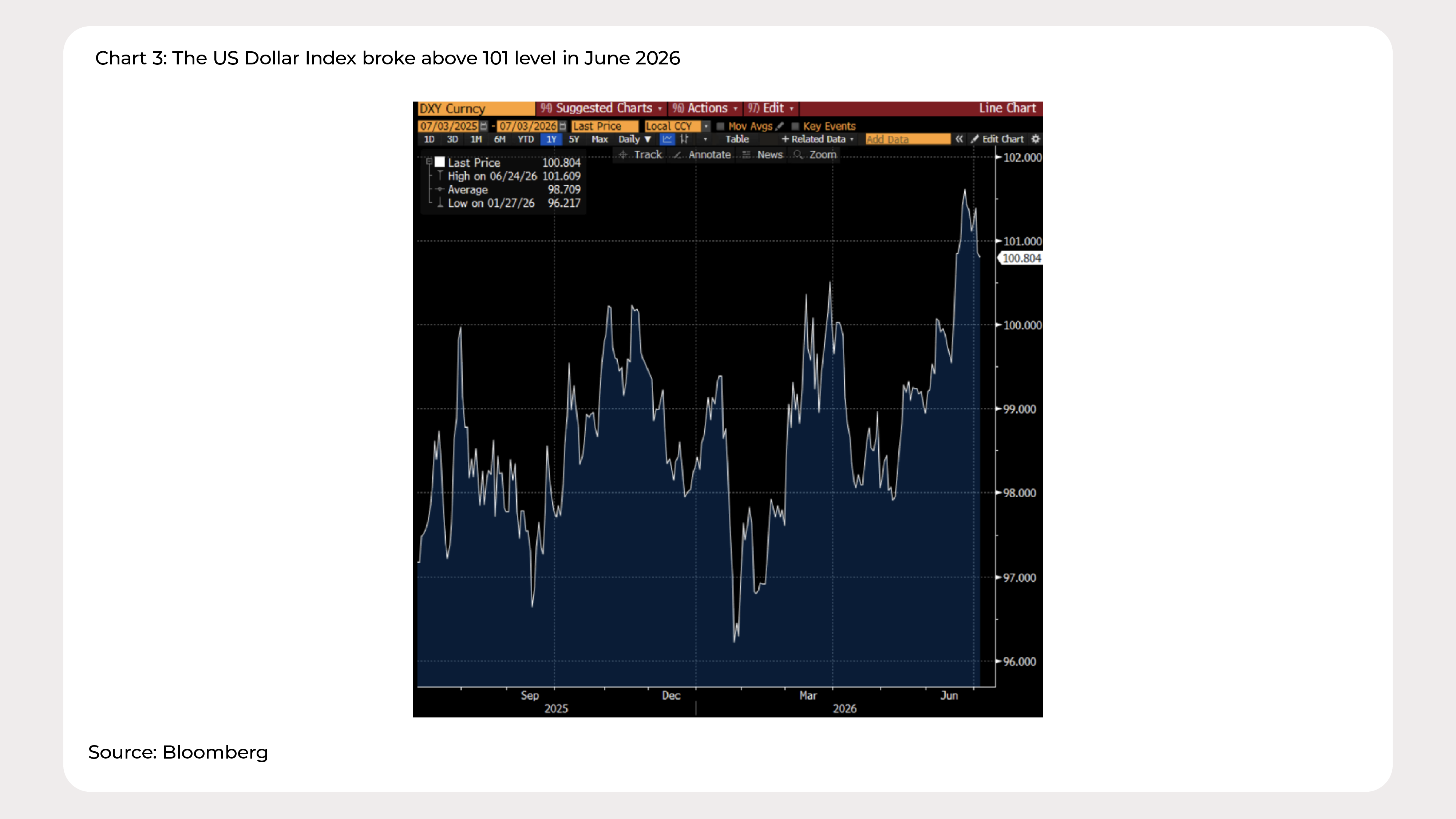This screenshot has width=1456, height=819.
Task: Click the Mov Avgs pencil edit icon
Action: pos(780,126)
